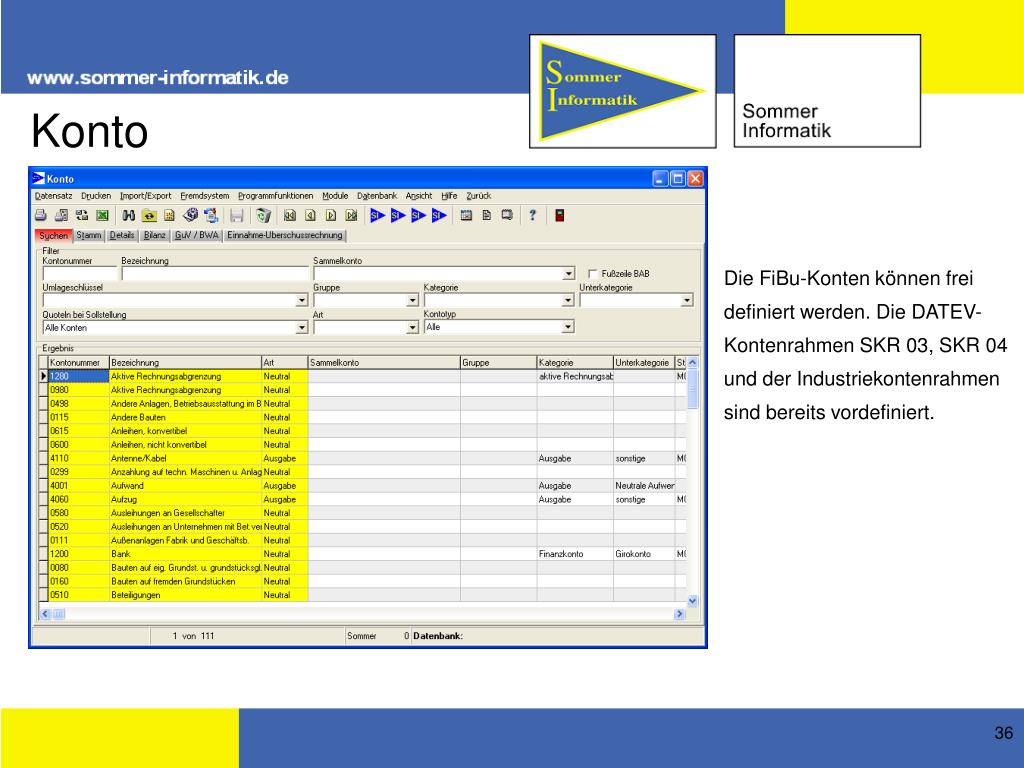The height and width of the screenshot is (768, 1024).
Task: Click the Kontonummer filter input field
Action: pyautogui.click(x=80, y=274)
